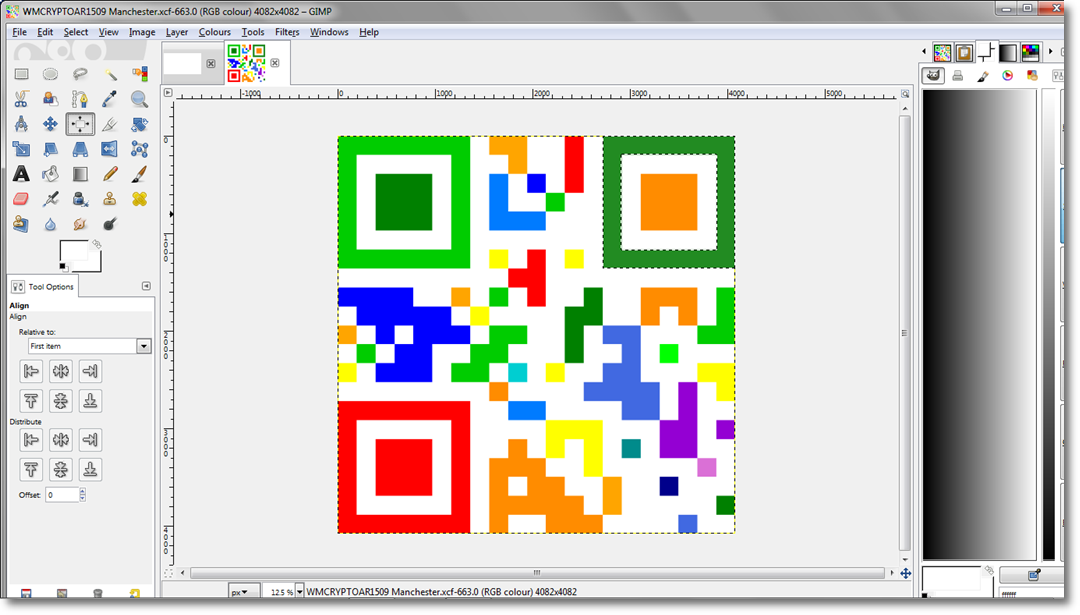Click the horizontal canvas scrollbar

[537, 573]
